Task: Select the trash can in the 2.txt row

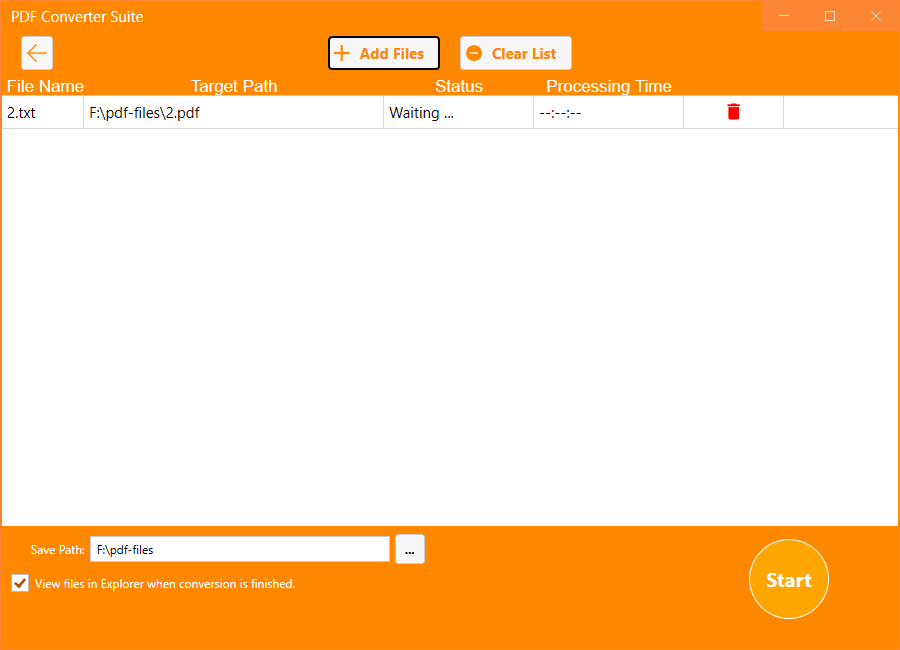Action: click(733, 112)
